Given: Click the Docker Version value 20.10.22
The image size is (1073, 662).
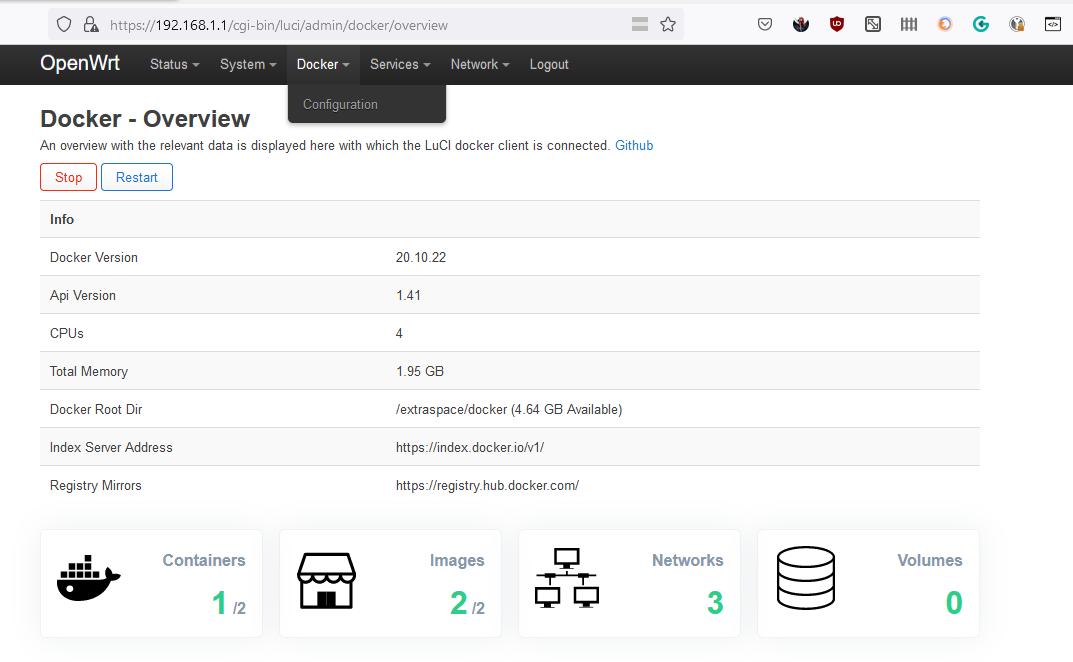Looking at the screenshot, I should pyautogui.click(x=421, y=257).
